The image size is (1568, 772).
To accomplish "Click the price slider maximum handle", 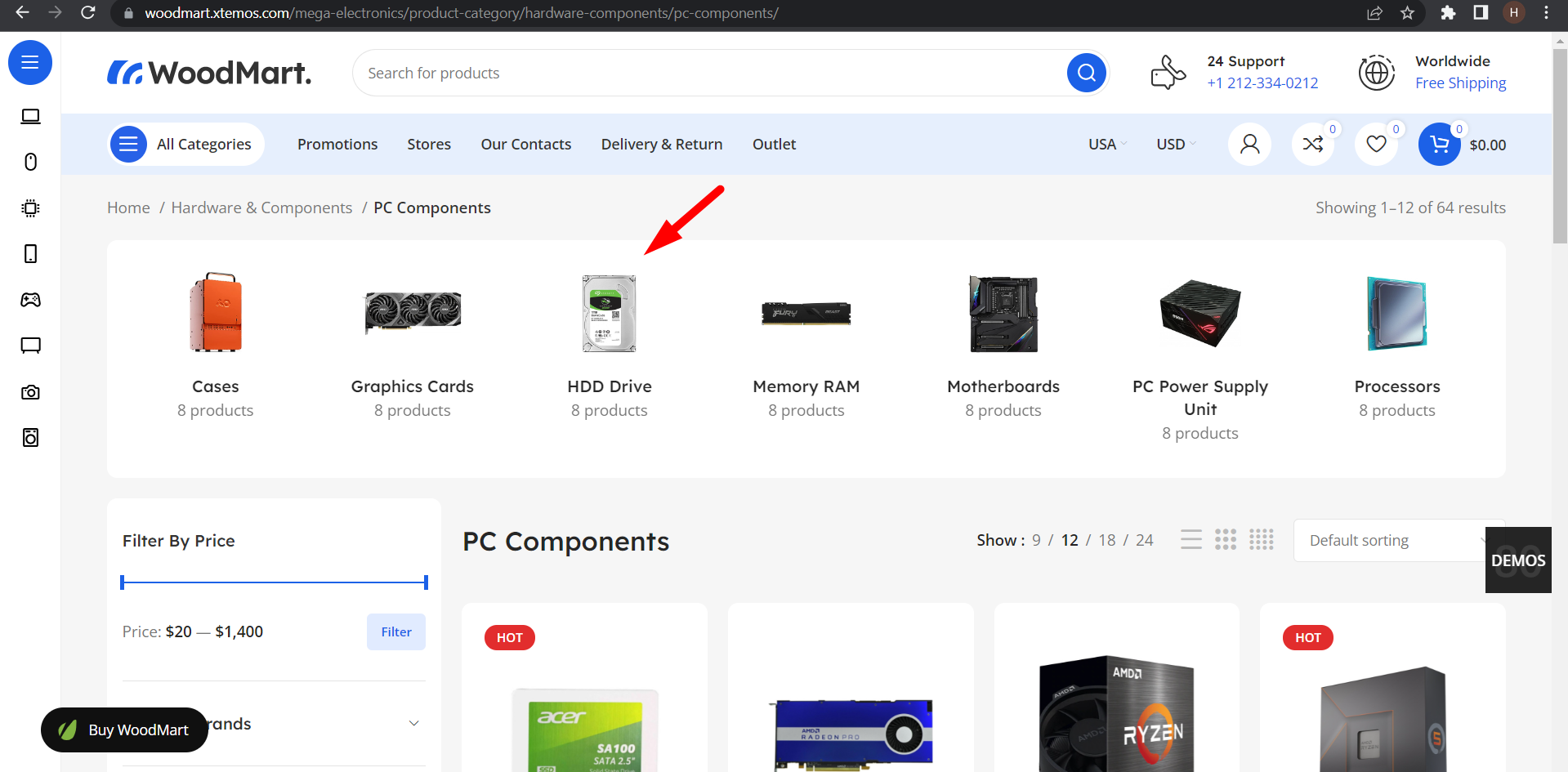I will 426,582.
